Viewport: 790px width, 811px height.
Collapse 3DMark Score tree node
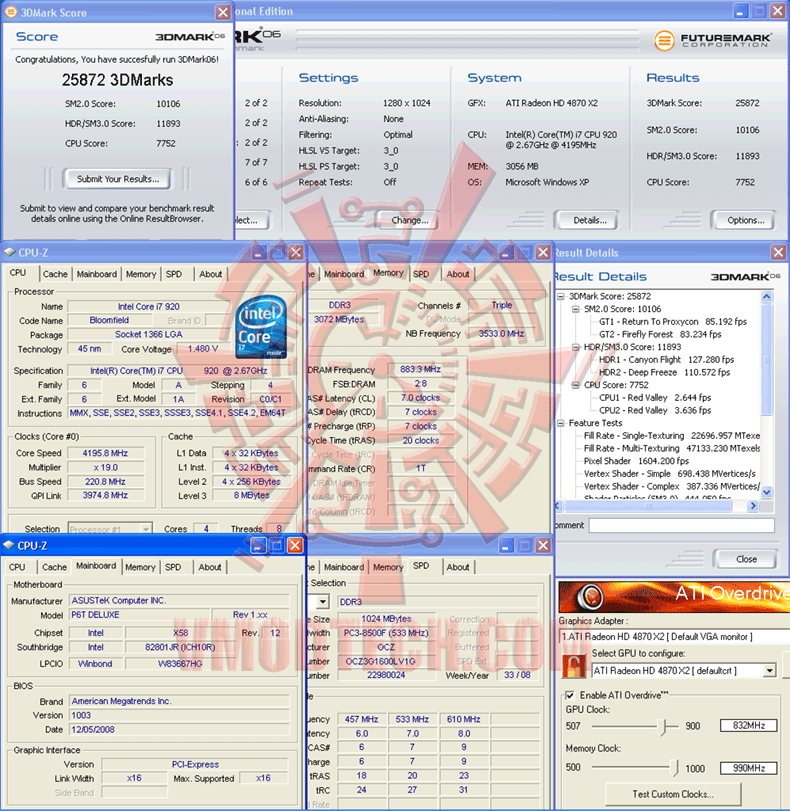pos(561,296)
